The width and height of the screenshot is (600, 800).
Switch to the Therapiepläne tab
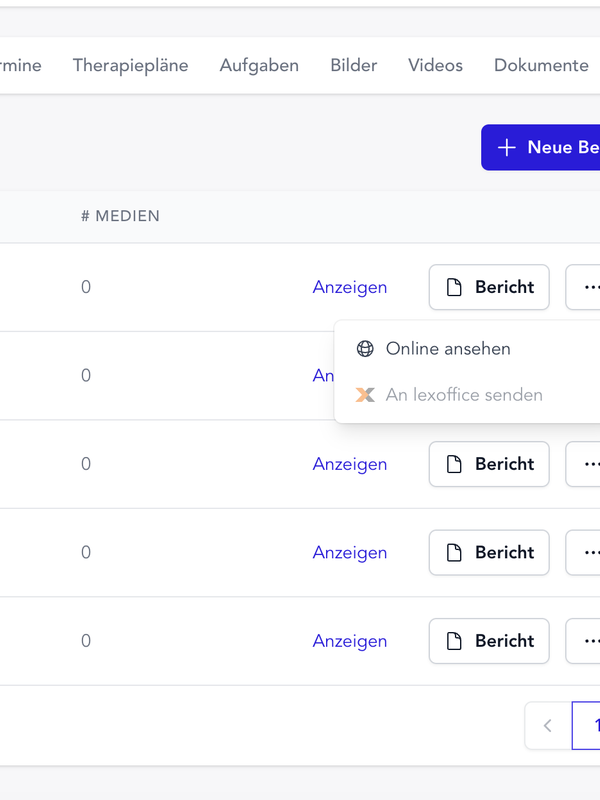(131, 65)
